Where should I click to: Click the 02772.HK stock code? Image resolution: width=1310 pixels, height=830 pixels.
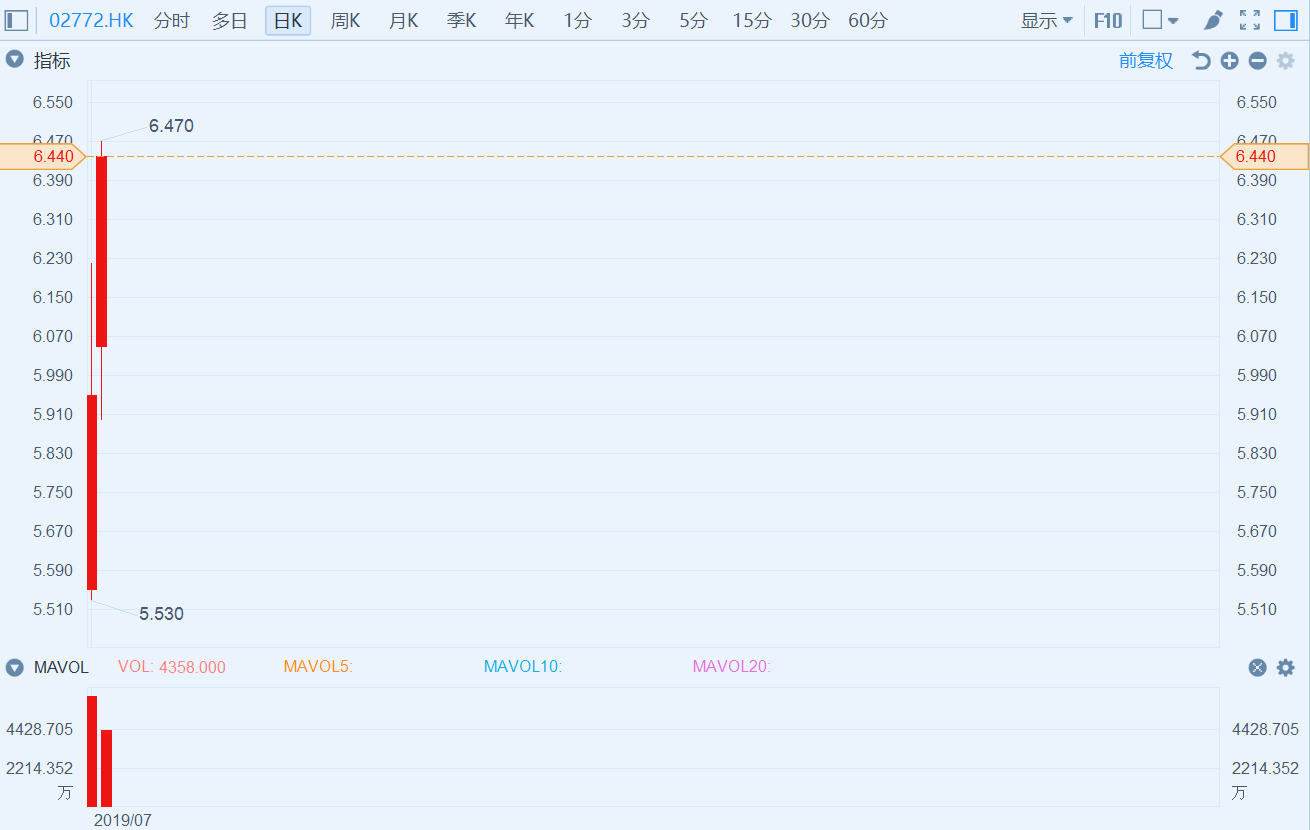91,20
